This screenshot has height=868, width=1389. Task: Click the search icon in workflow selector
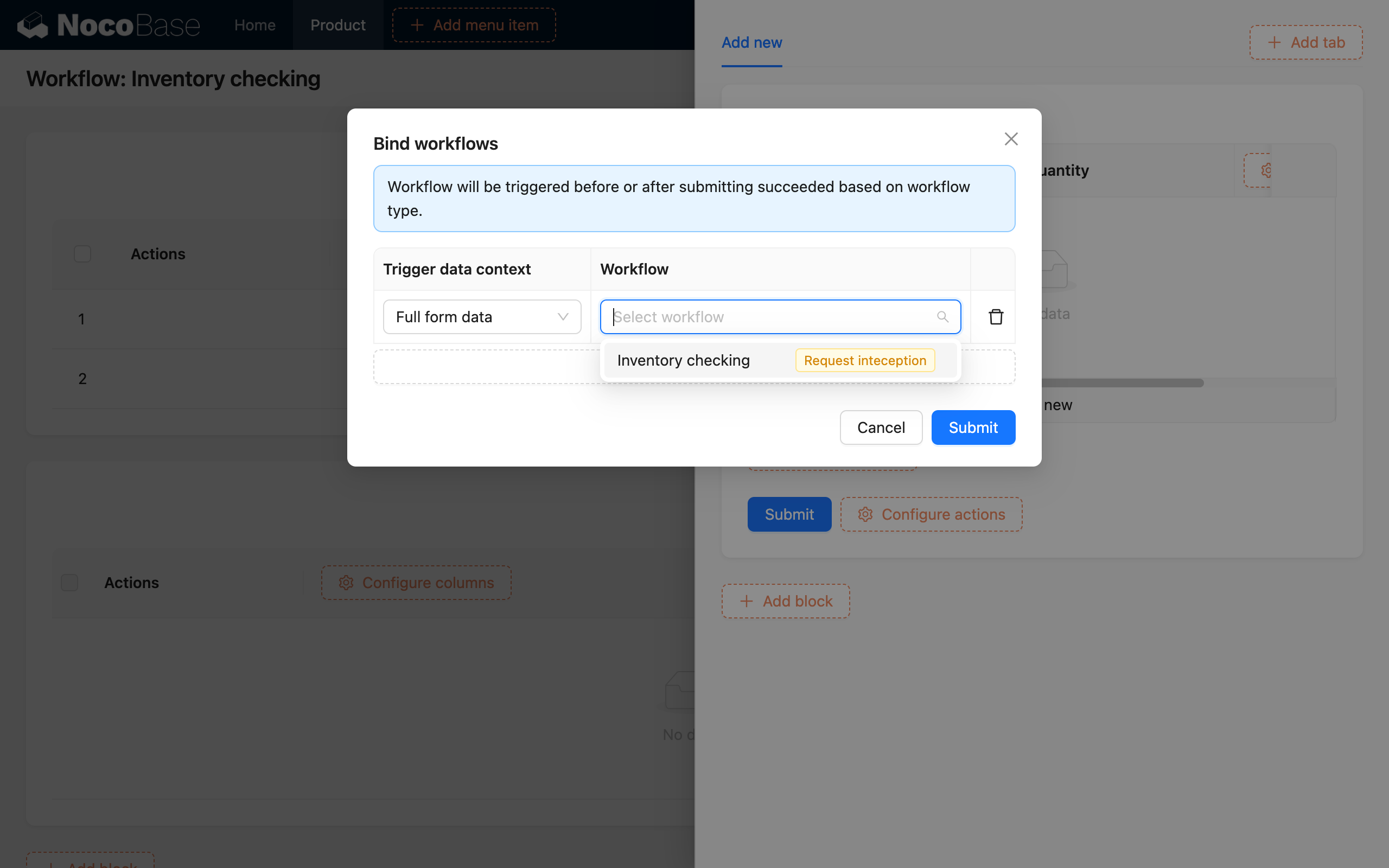942,316
